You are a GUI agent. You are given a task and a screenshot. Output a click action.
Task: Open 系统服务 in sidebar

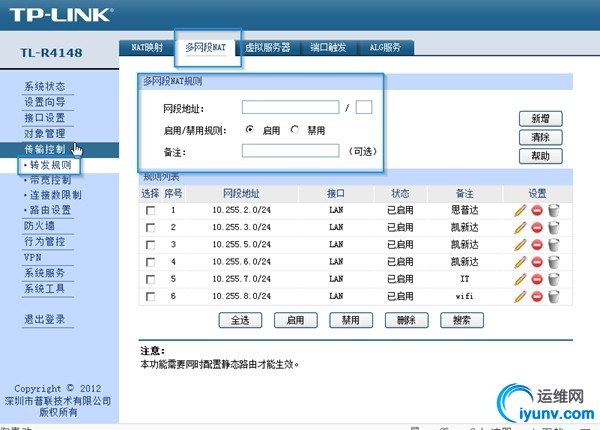[x=45, y=273]
